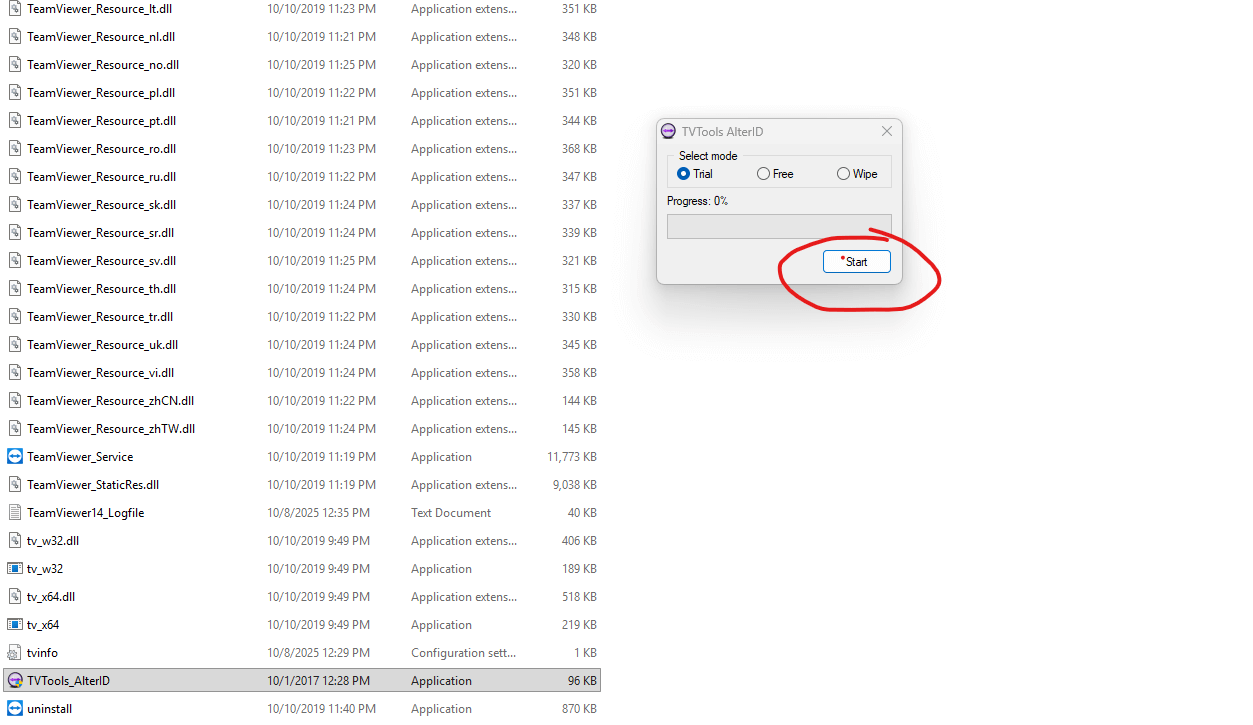Select TeamViewer_Resource_zhCN.dll in the file list
The width and height of the screenshot is (1253, 725).
[x=110, y=401]
